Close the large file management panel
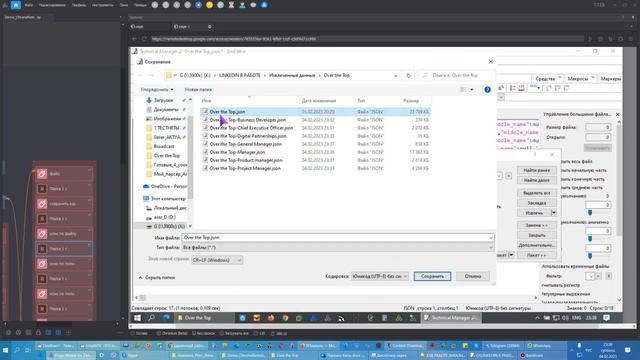This screenshot has height=360, width=640. pyautogui.click(x=618, y=114)
